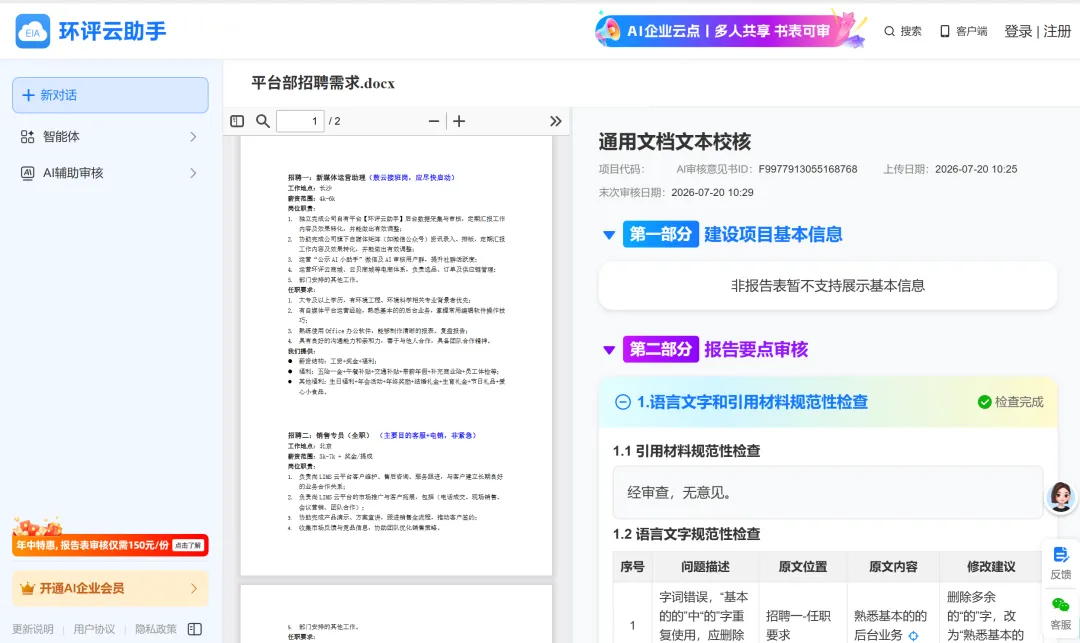Expand the AI辅助审核 chevron arrow
The width and height of the screenshot is (1080, 643).
(193, 173)
